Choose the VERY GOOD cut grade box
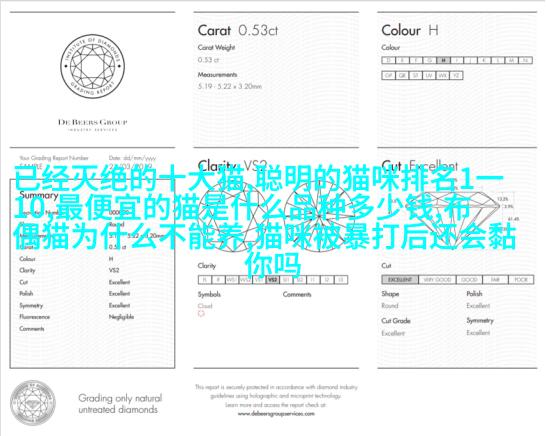The width and height of the screenshot is (546, 436). 437,280
